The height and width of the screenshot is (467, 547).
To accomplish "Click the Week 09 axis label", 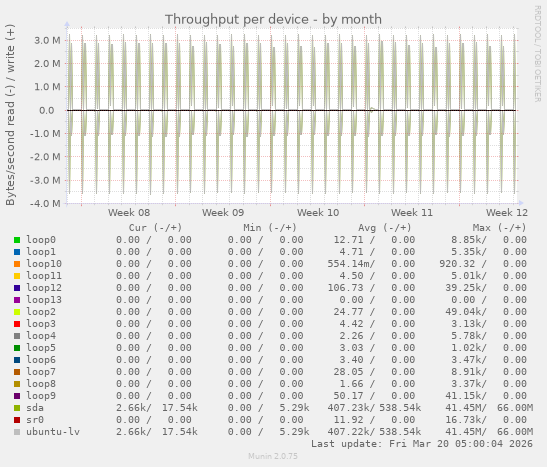I will point(223,213).
